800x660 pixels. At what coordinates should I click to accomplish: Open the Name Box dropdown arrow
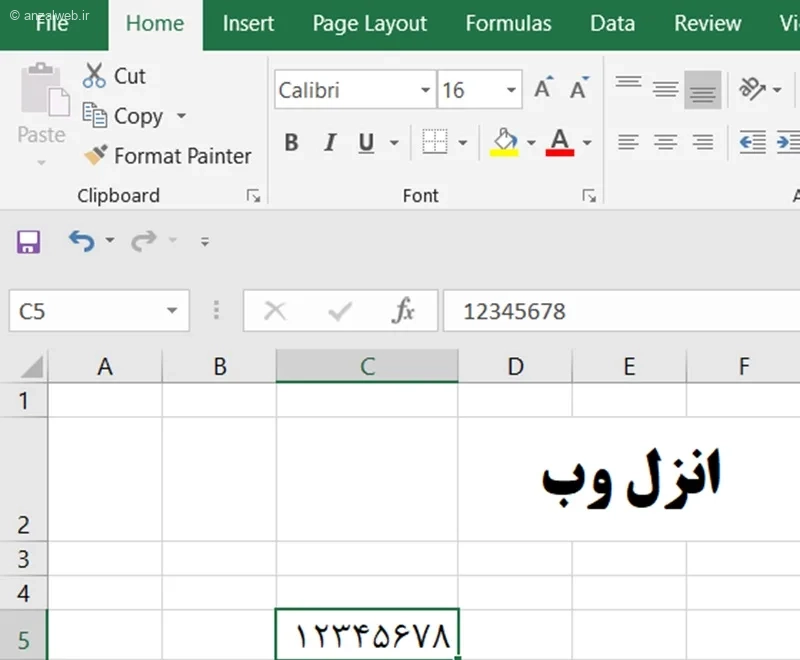pos(172,310)
